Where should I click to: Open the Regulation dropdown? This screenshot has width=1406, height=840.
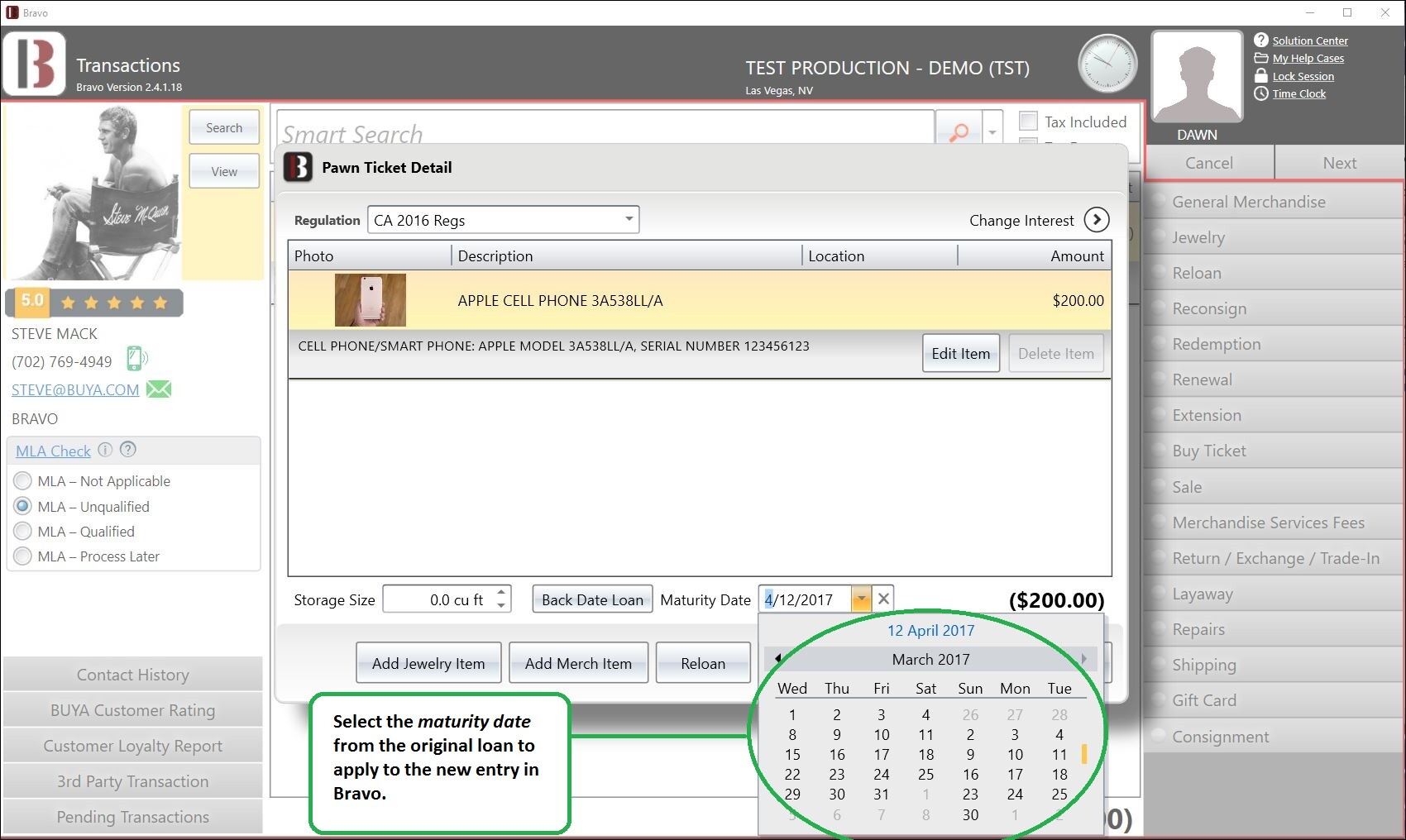click(x=629, y=219)
